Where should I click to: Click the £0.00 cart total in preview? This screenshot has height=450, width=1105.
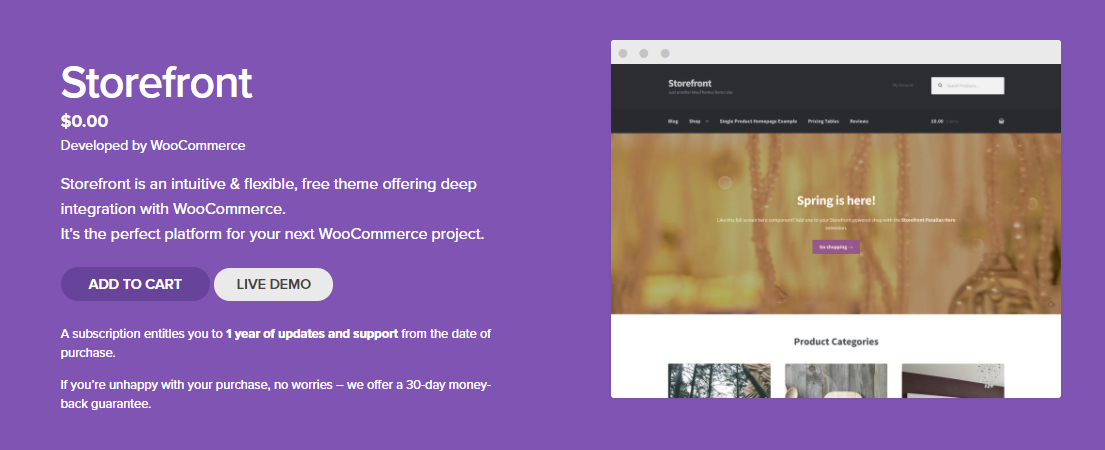[x=937, y=121]
